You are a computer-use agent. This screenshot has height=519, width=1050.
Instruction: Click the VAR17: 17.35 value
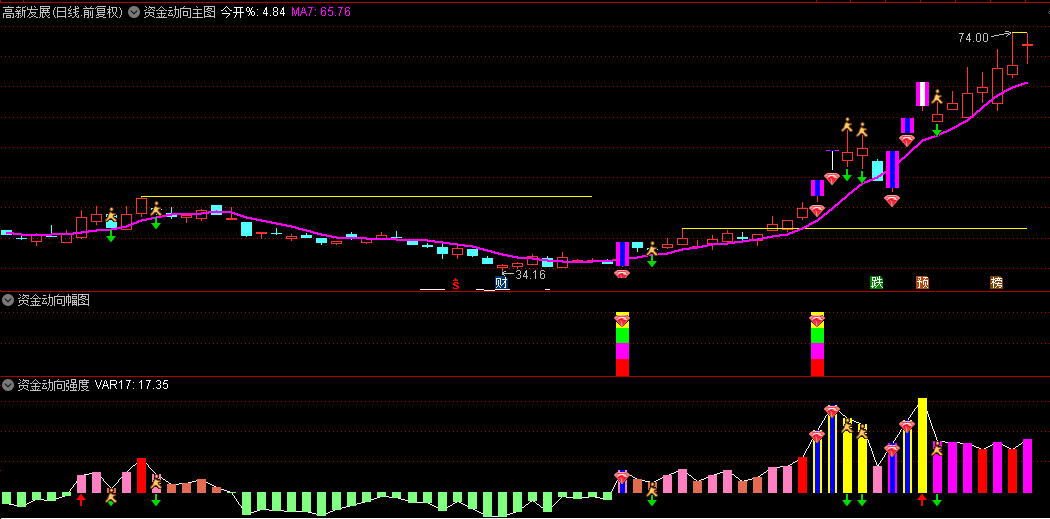pyautogui.click(x=132, y=385)
